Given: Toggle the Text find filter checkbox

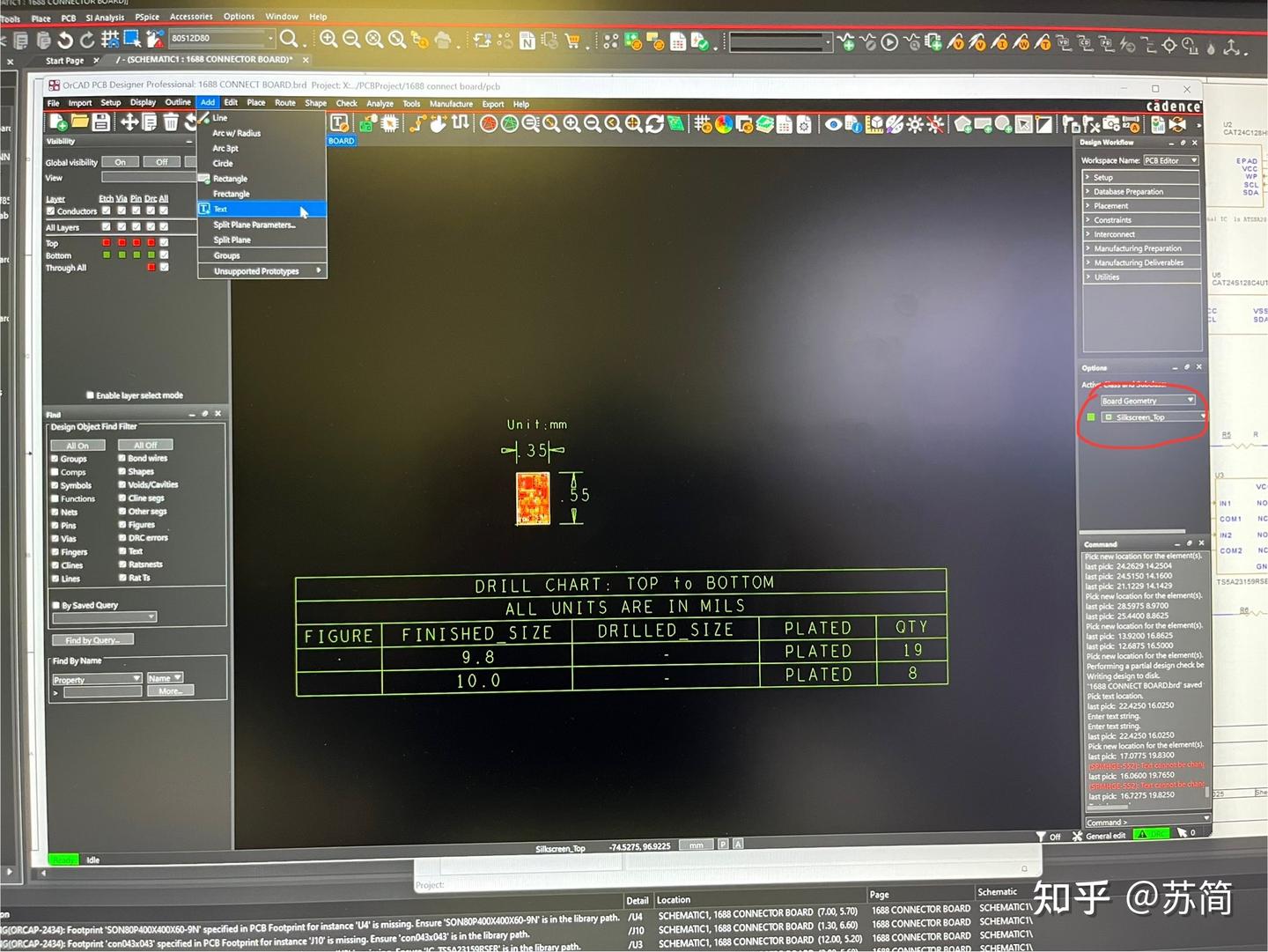Looking at the screenshot, I should [x=122, y=551].
